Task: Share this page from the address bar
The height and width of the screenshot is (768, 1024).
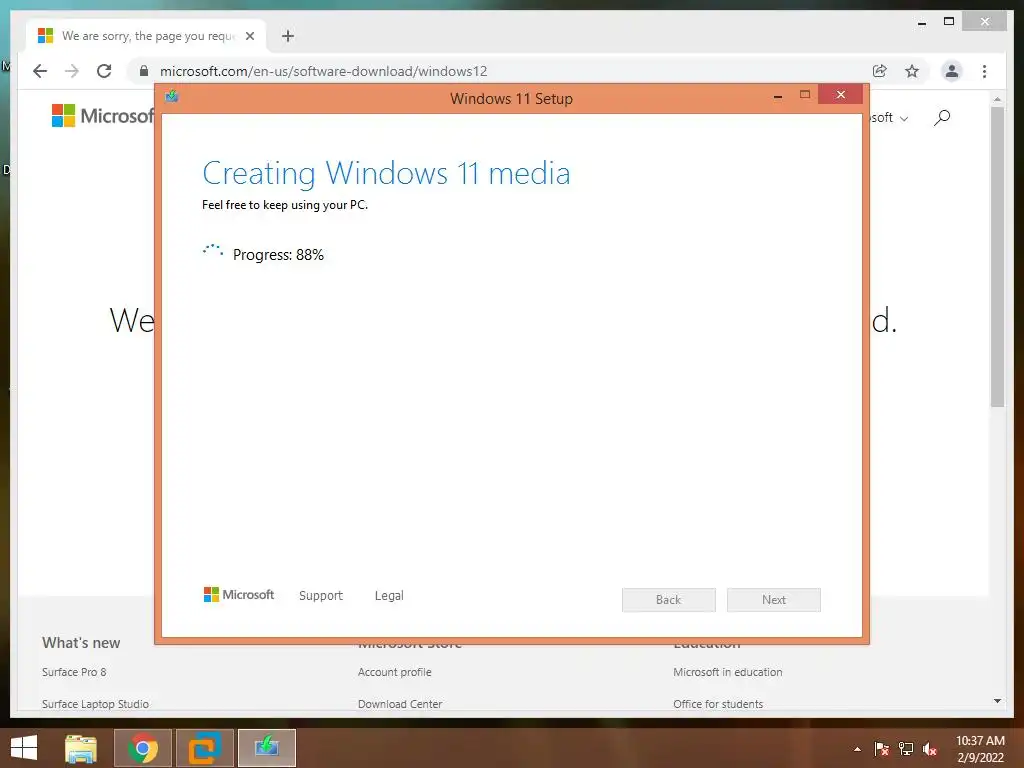Action: 880,71
